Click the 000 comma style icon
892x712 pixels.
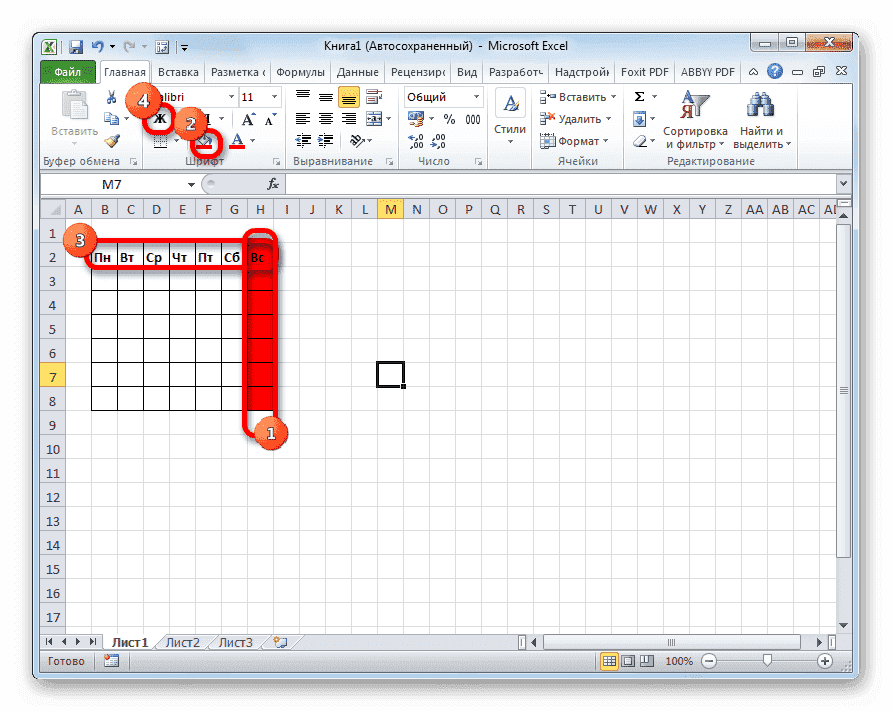click(472, 117)
